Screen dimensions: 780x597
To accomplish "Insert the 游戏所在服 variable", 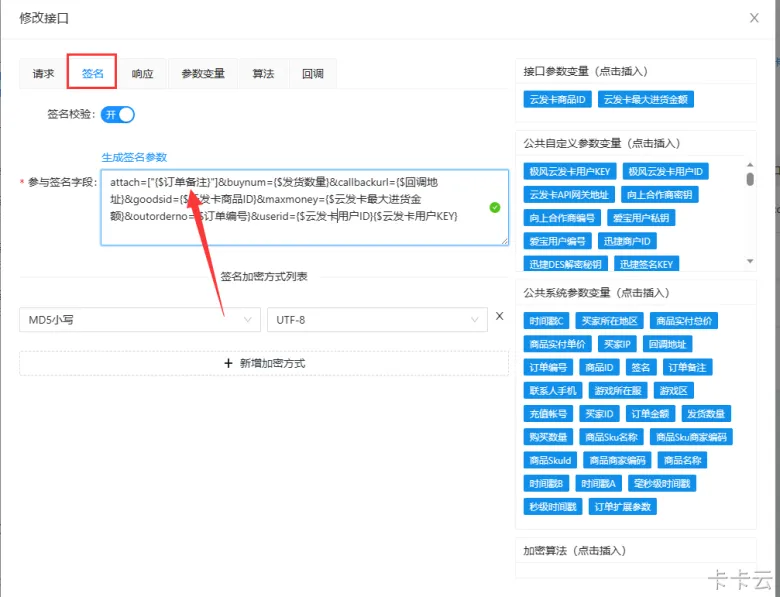I will coord(618,391).
